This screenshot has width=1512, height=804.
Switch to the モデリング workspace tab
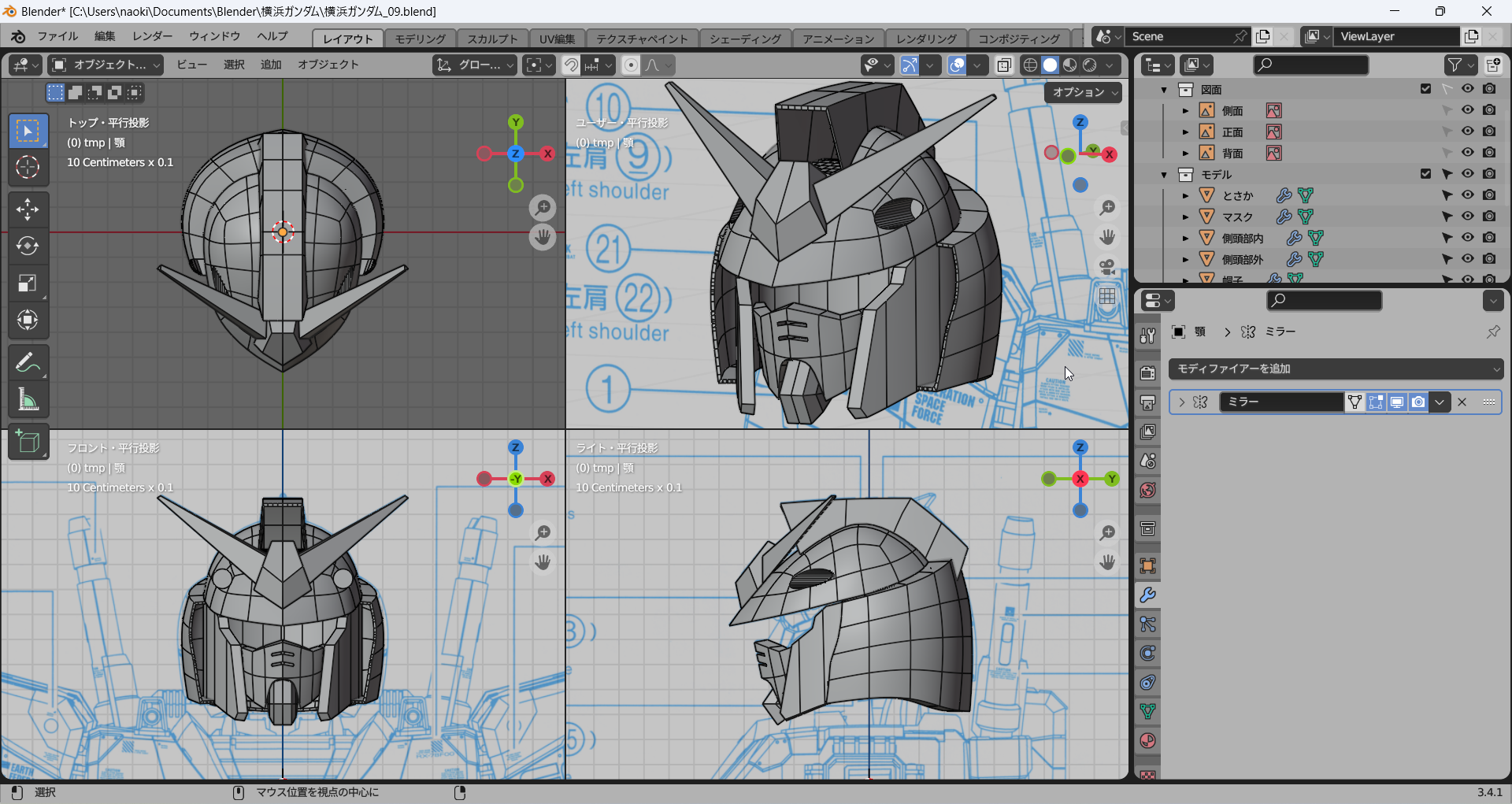click(x=420, y=39)
